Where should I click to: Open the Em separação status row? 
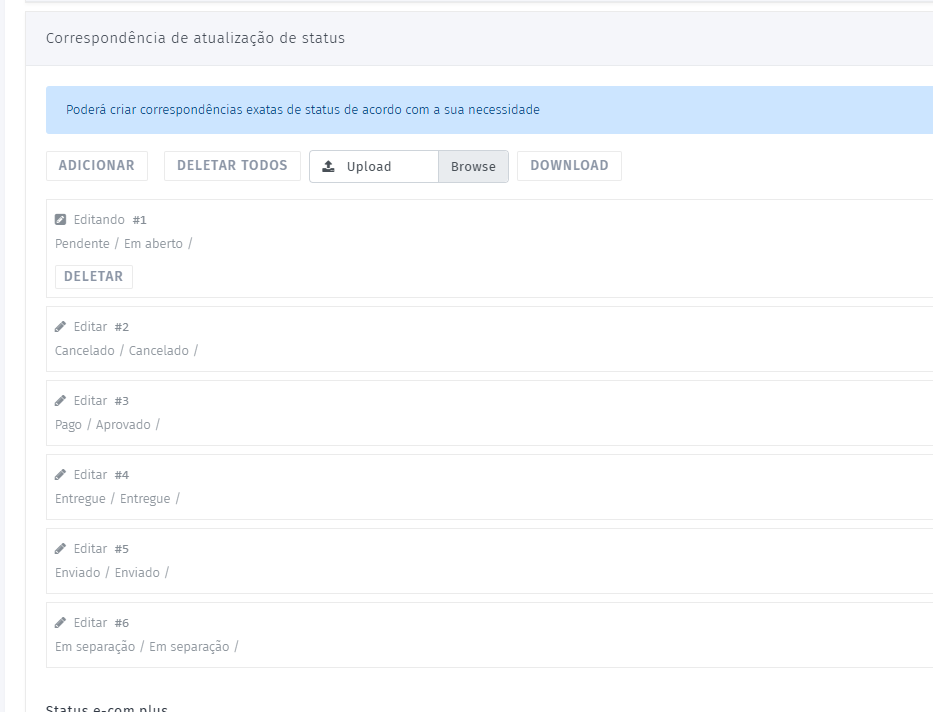pyautogui.click(x=146, y=647)
